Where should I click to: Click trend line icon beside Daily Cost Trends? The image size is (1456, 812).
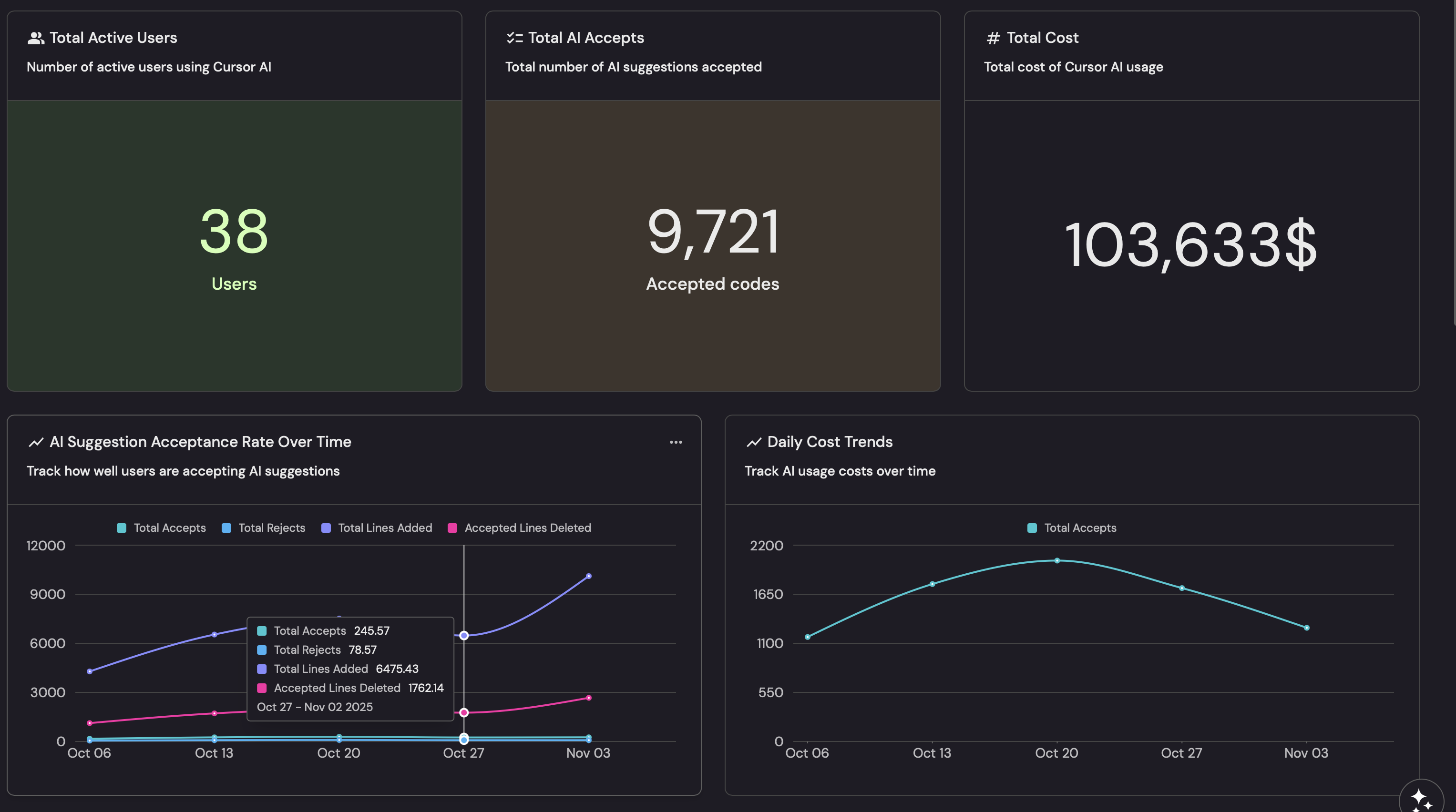[753, 442]
